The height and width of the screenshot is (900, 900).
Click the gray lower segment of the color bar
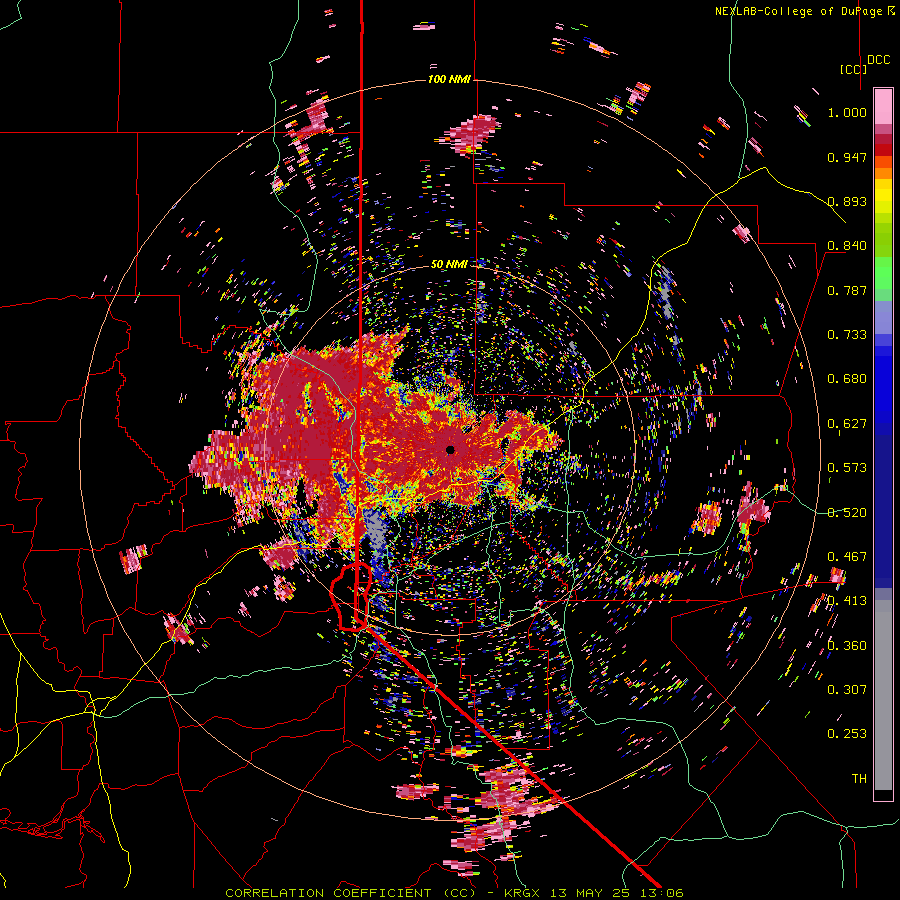click(x=883, y=695)
